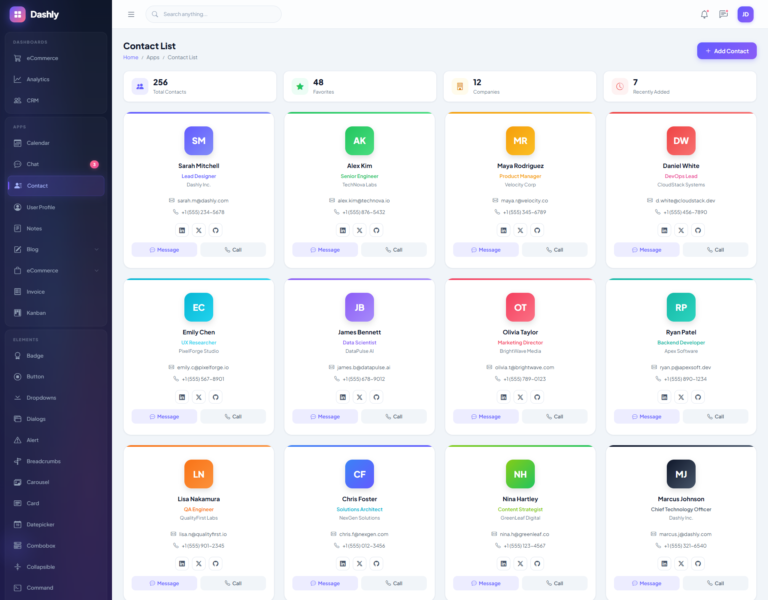
Task: Go to the Analytics dashboard
Action: [38, 79]
